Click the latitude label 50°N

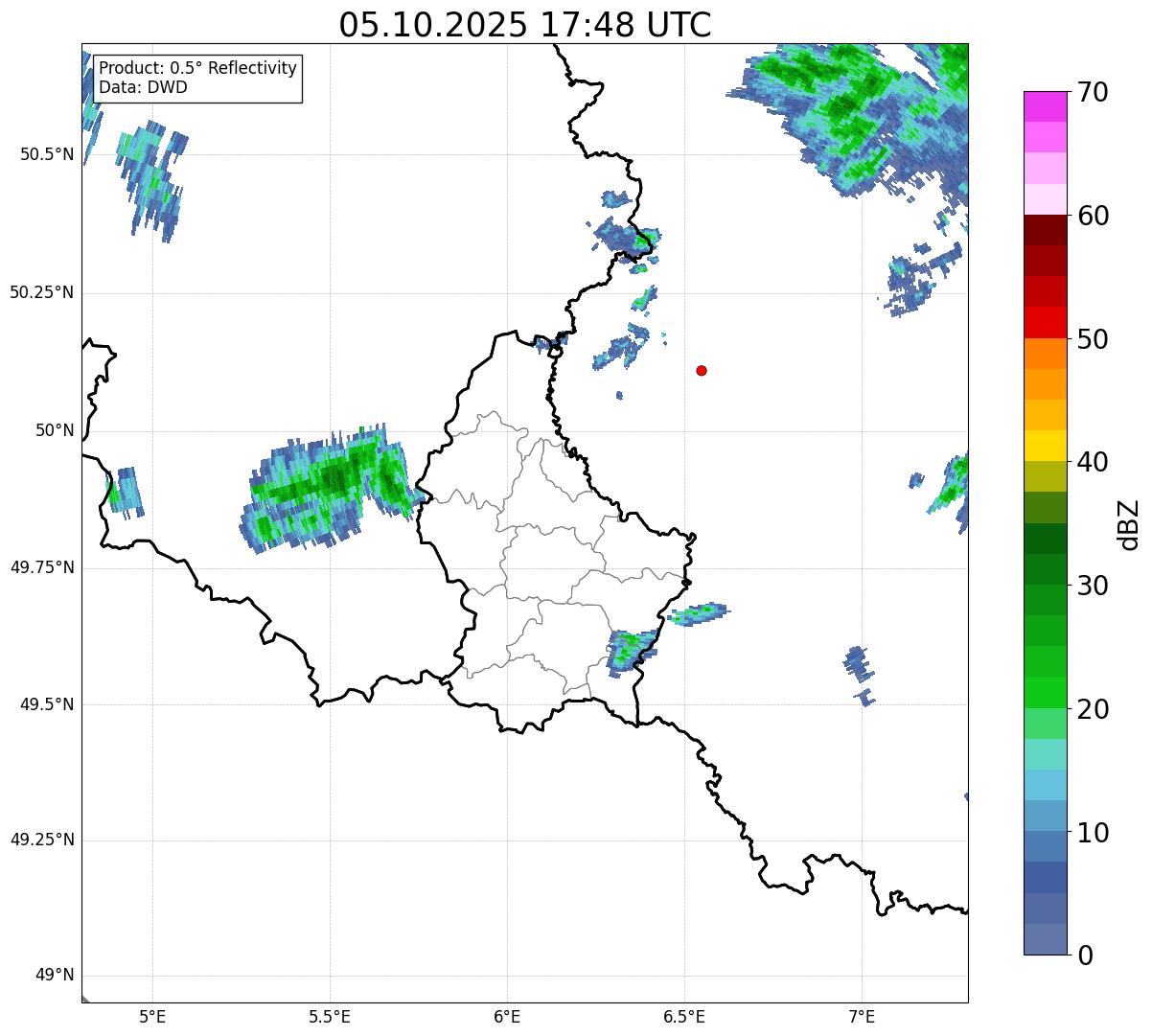[x=55, y=430]
